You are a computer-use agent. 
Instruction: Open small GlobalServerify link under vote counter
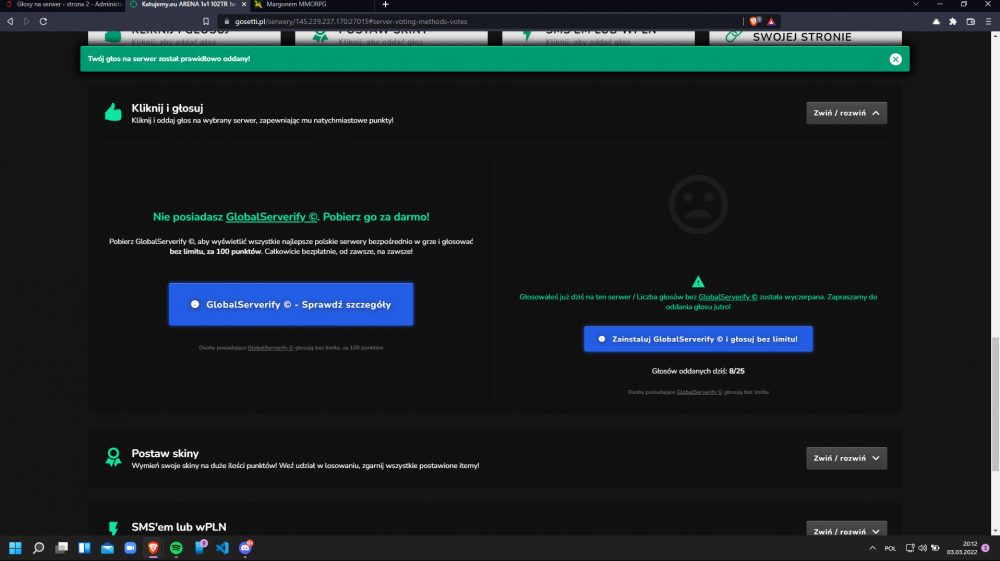(699, 392)
